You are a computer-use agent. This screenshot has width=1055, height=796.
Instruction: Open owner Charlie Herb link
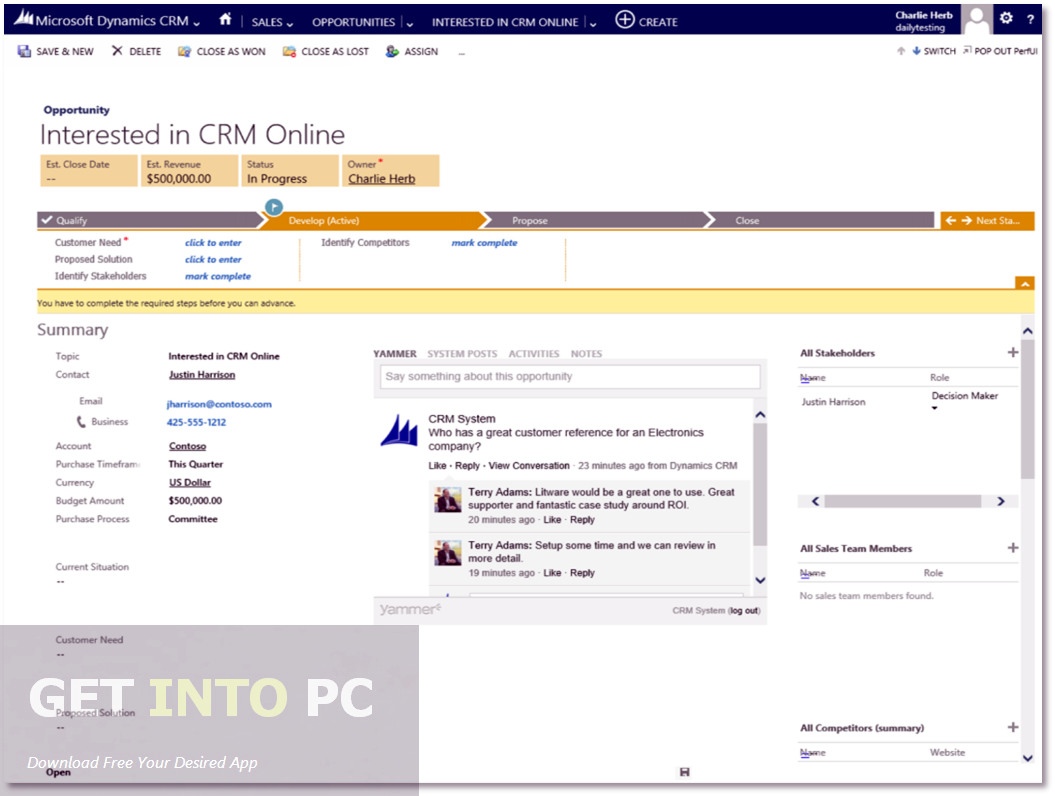pyautogui.click(x=381, y=179)
